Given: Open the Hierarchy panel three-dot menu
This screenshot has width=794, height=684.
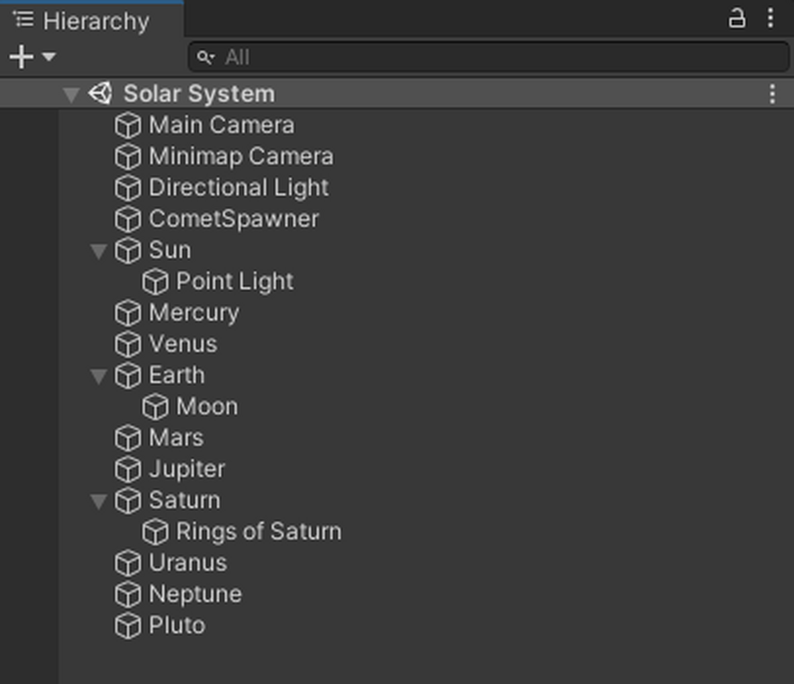Looking at the screenshot, I should (770, 18).
